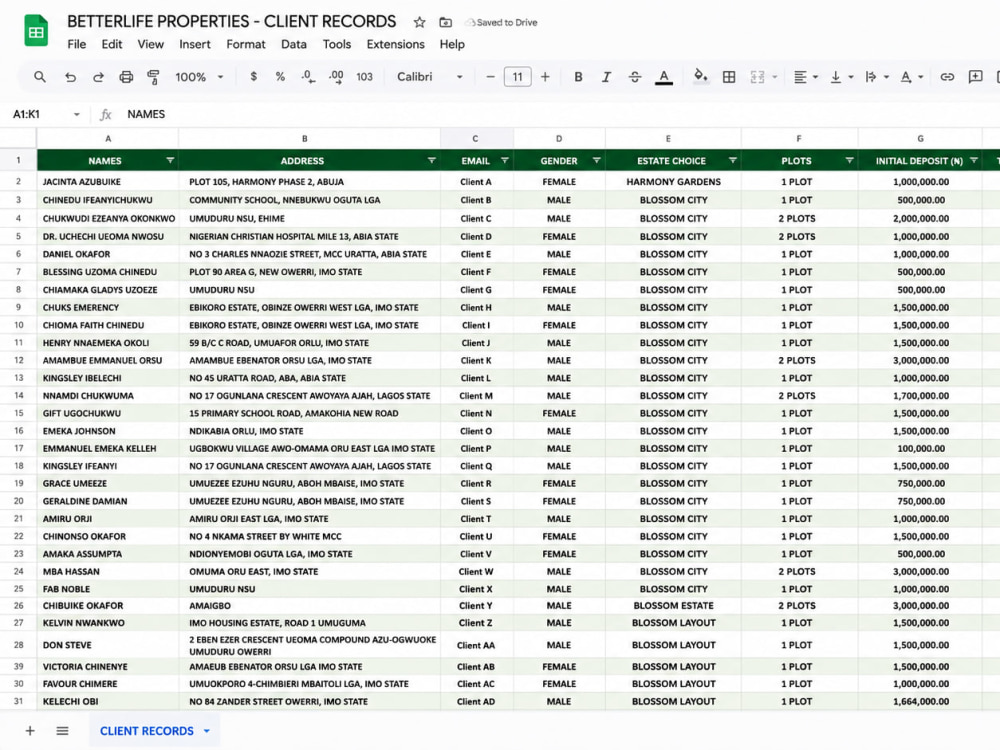Open the NAMES column filter
This screenshot has height=750, width=1000.
click(x=170, y=161)
